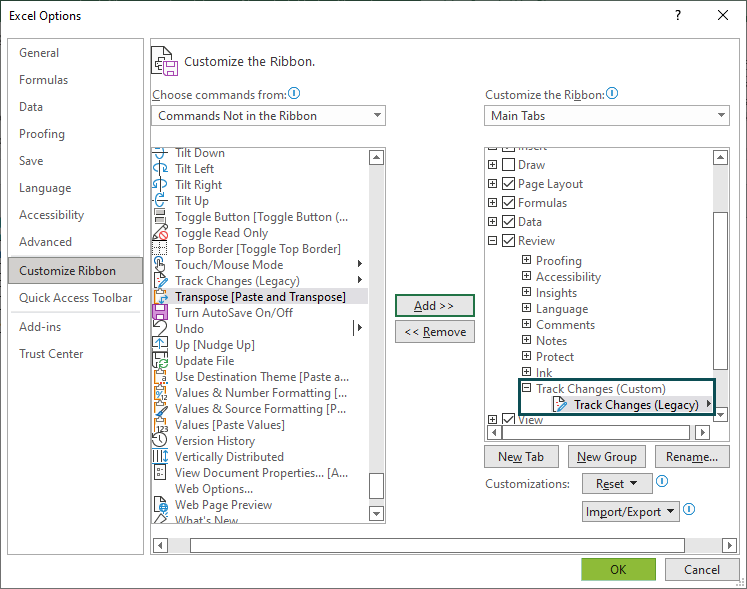This screenshot has width=747, height=589.
Task: Expand the Draw tab node
Action: click(x=493, y=164)
